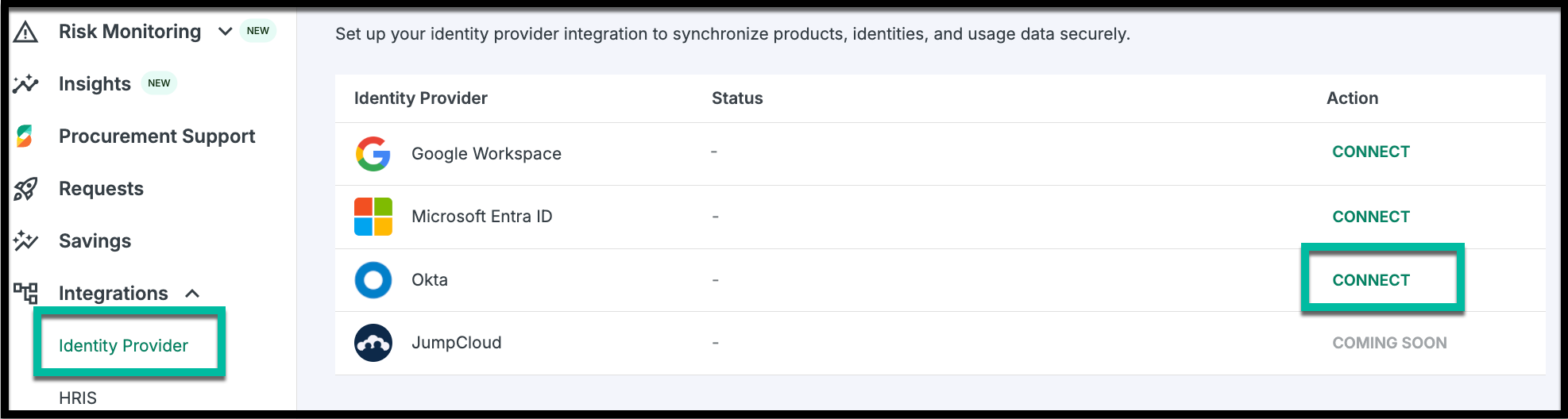The image size is (1568, 419).
Task: Collapse the Integrations section chevron
Action: 192,294
